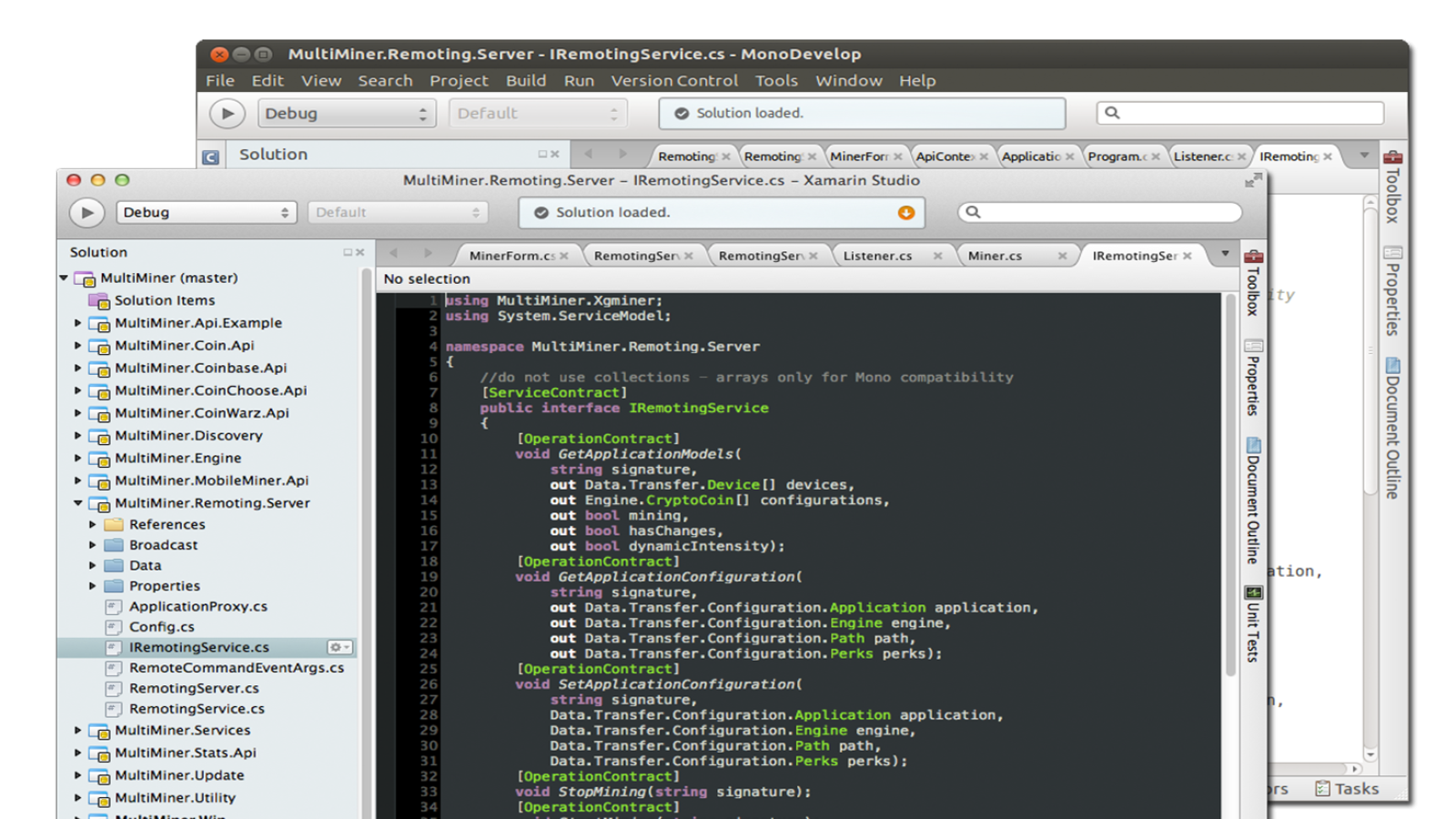Screen dimensions: 1456x819
Task: Open the Version Control menu in MonoDevelop
Action: (674, 81)
